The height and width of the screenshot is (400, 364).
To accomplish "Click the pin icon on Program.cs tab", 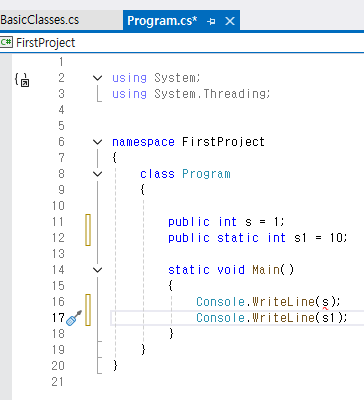I will coord(211,21).
